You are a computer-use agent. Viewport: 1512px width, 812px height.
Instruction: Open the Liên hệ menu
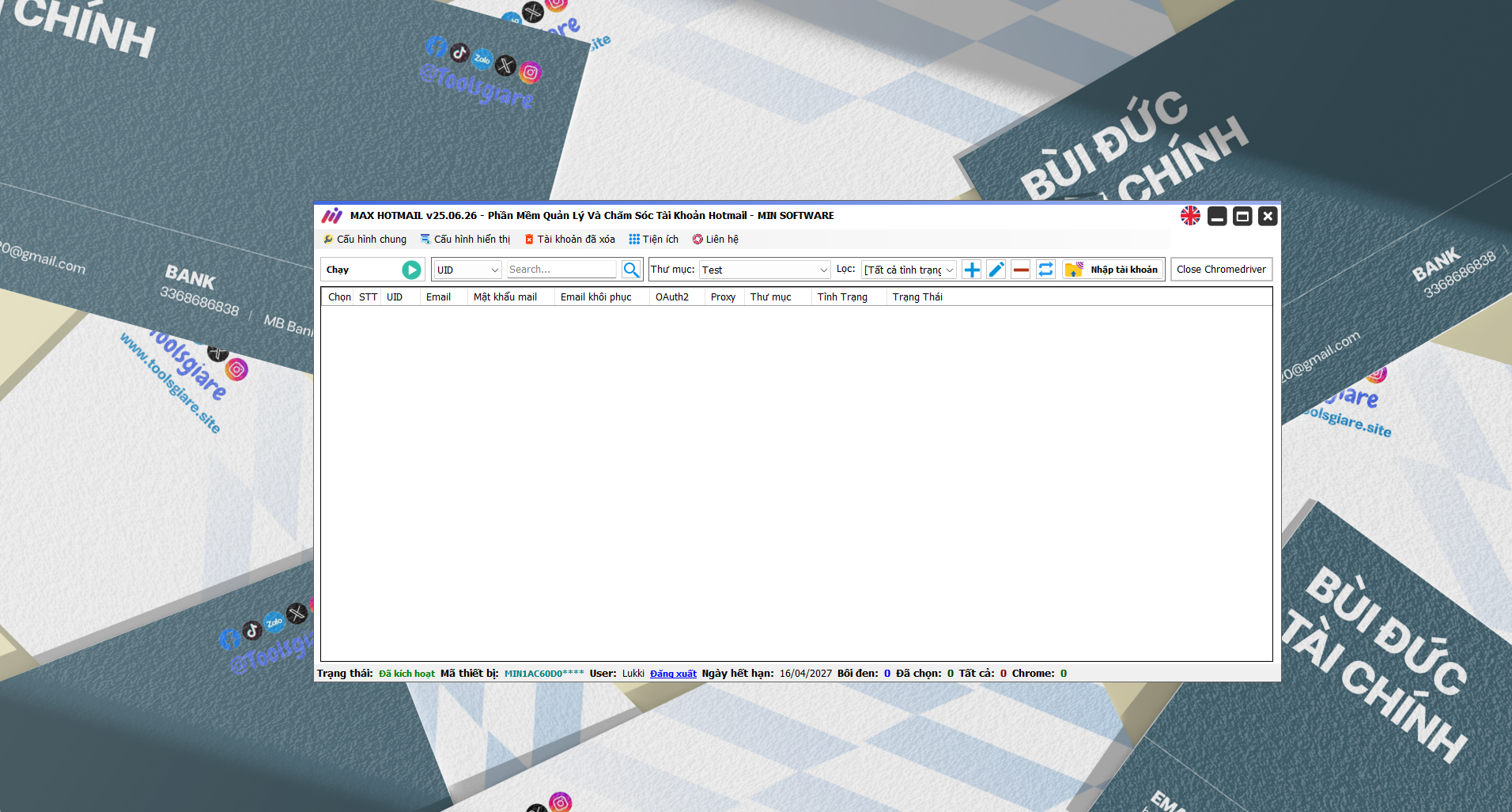[x=716, y=240]
